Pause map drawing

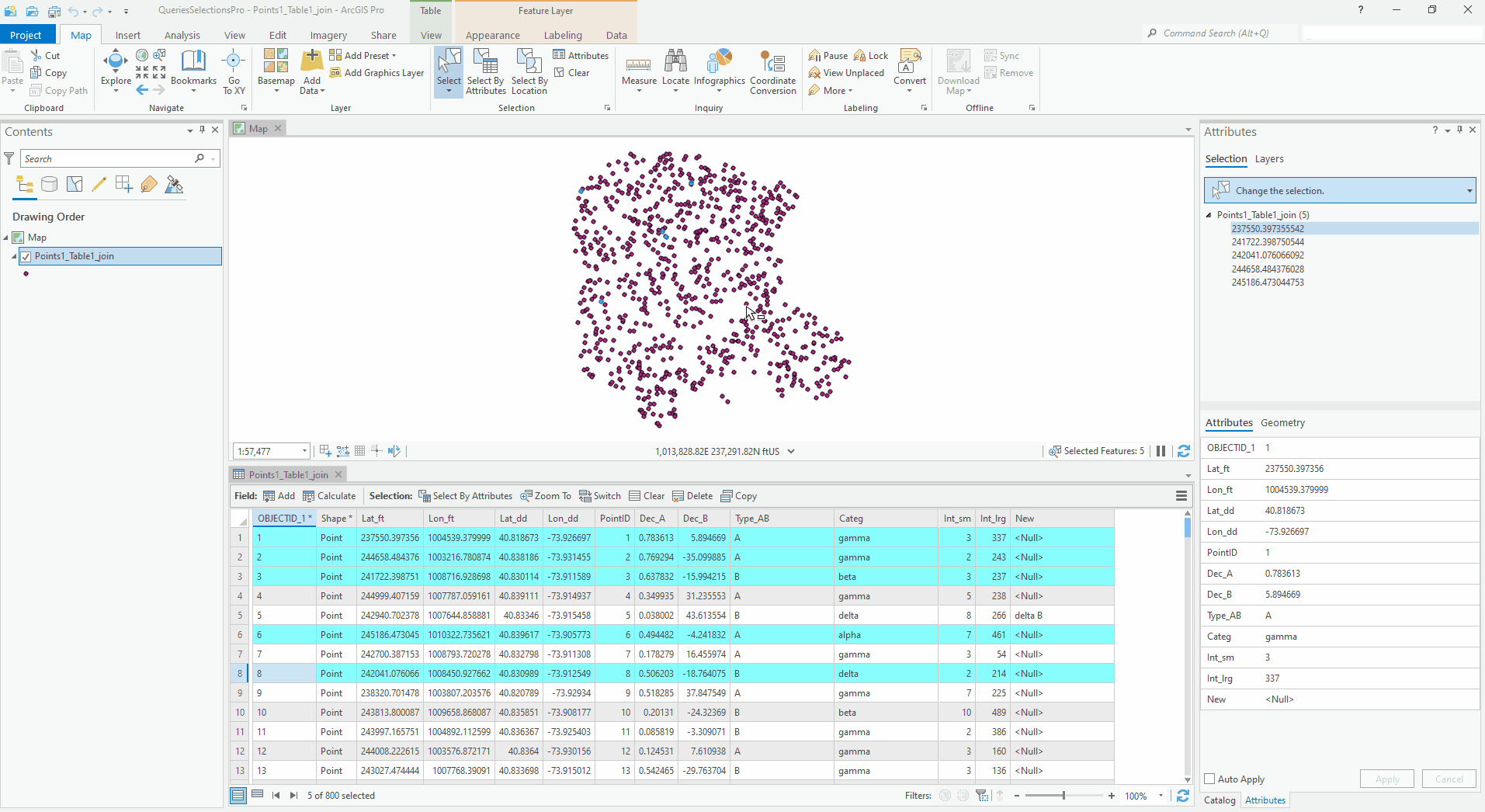(1161, 451)
